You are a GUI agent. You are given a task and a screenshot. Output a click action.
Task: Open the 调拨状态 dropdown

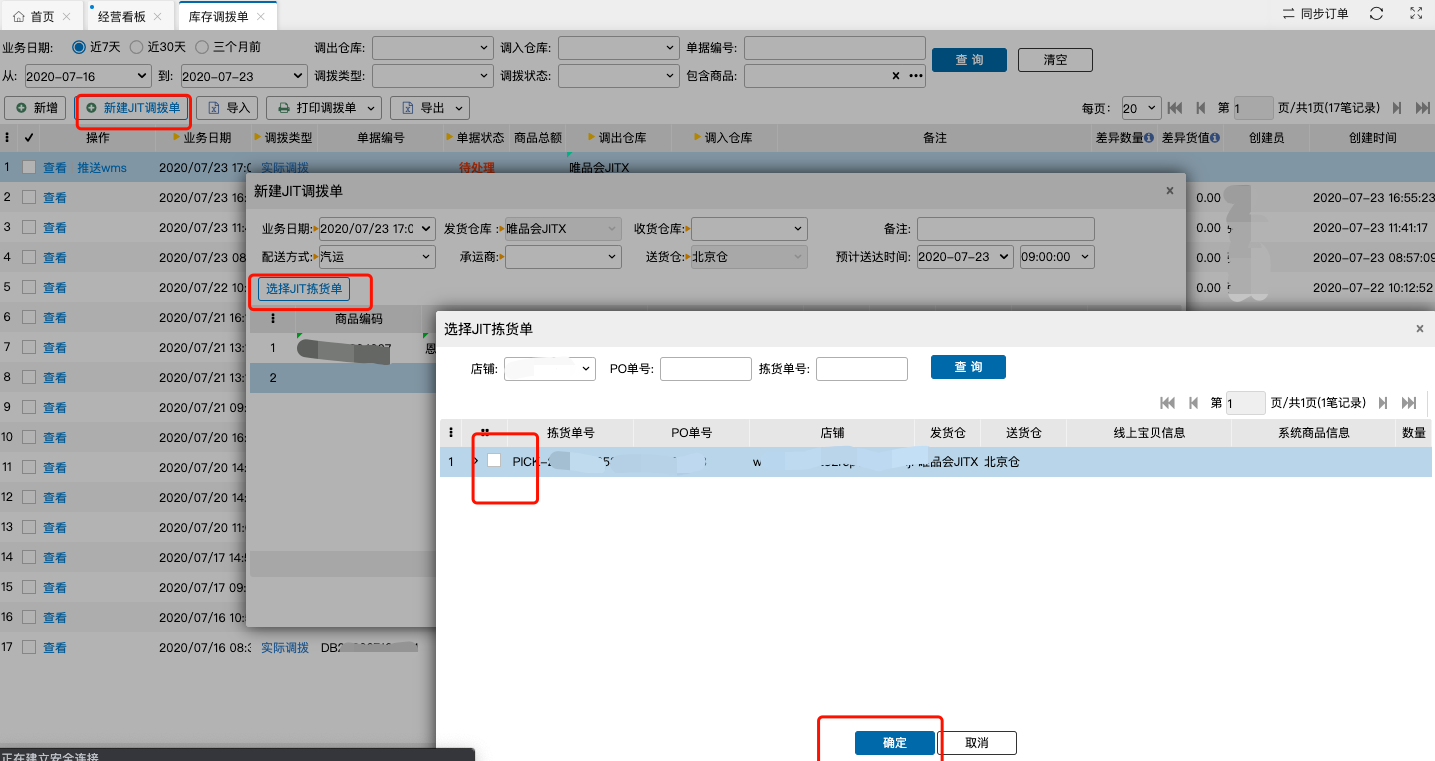tap(618, 75)
